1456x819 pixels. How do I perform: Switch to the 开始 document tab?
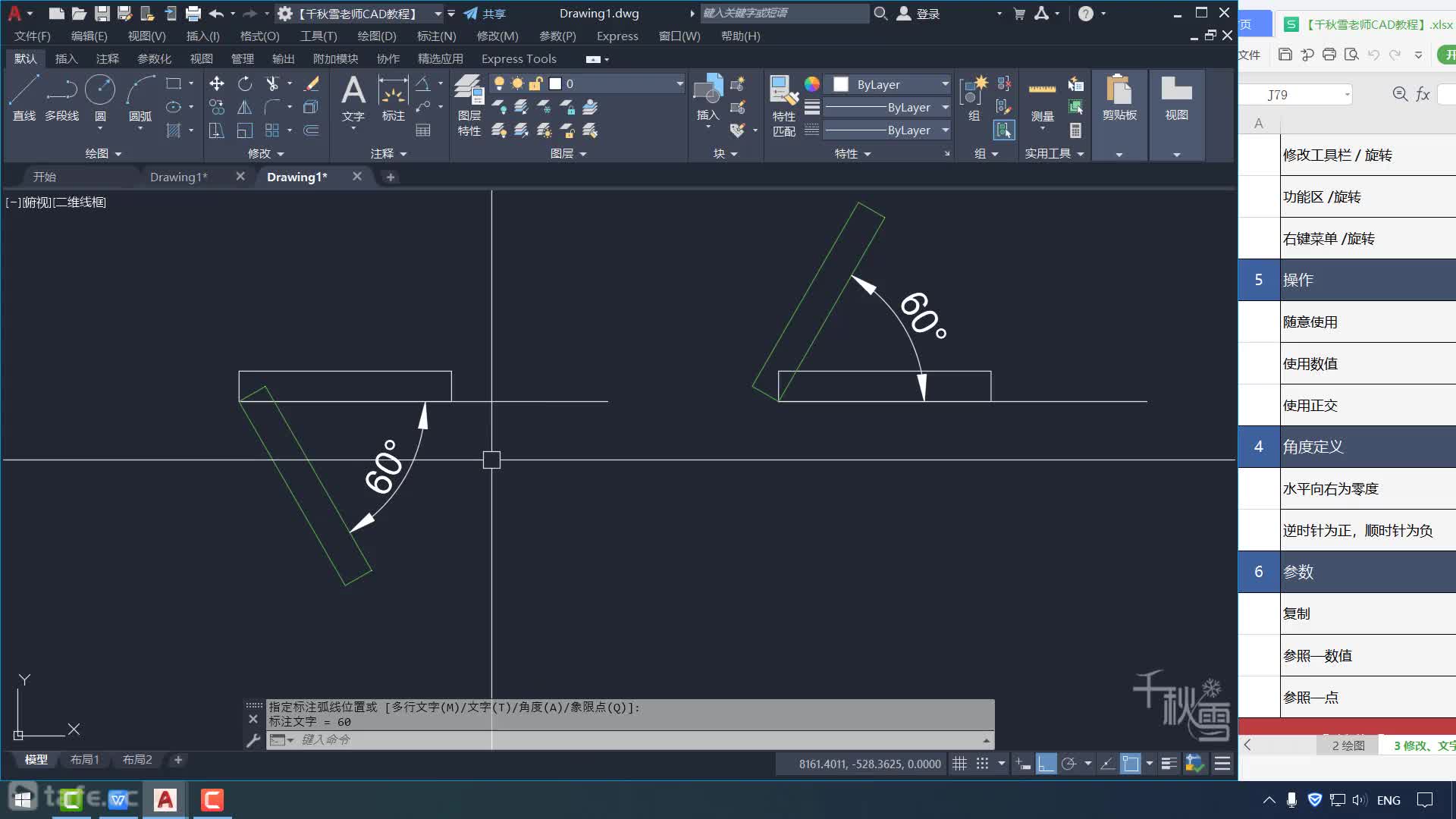[x=45, y=177]
